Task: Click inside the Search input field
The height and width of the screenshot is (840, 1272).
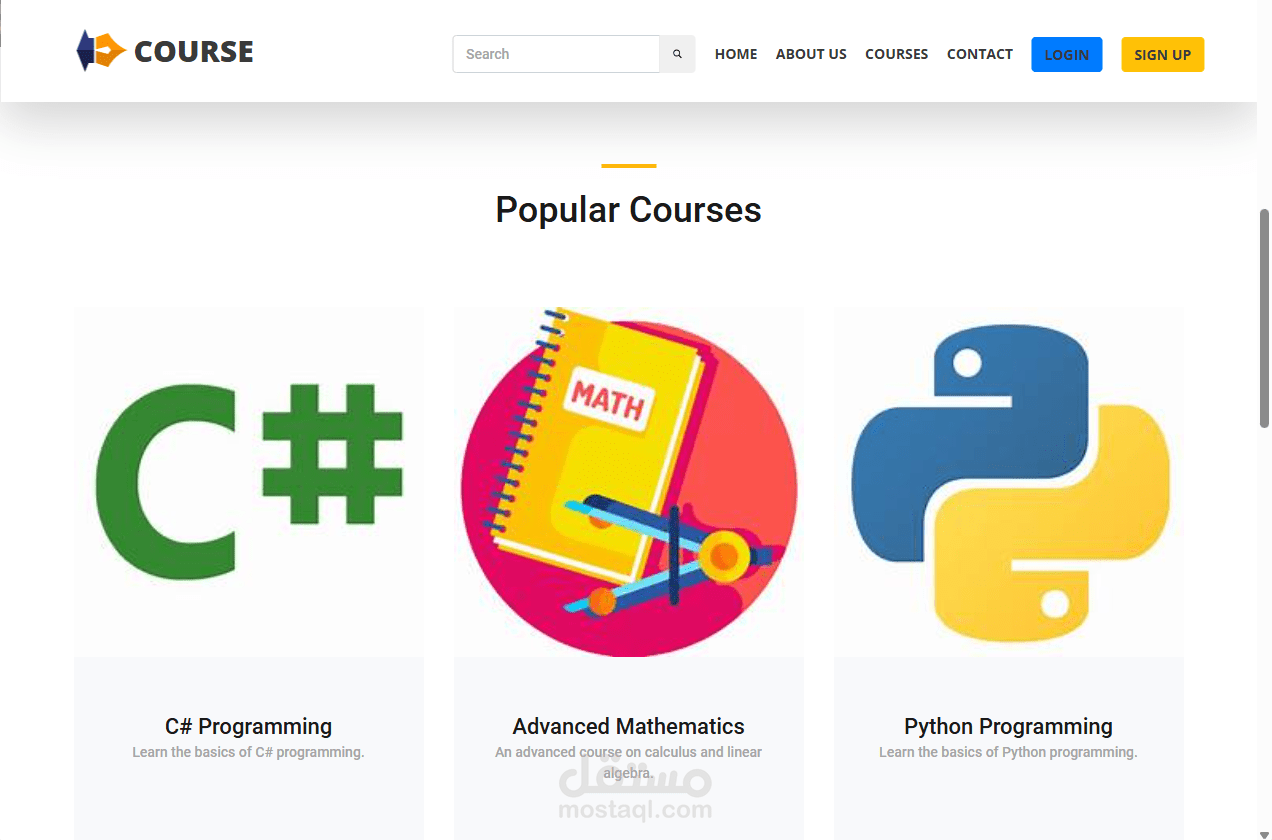Action: (x=556, y=54)
